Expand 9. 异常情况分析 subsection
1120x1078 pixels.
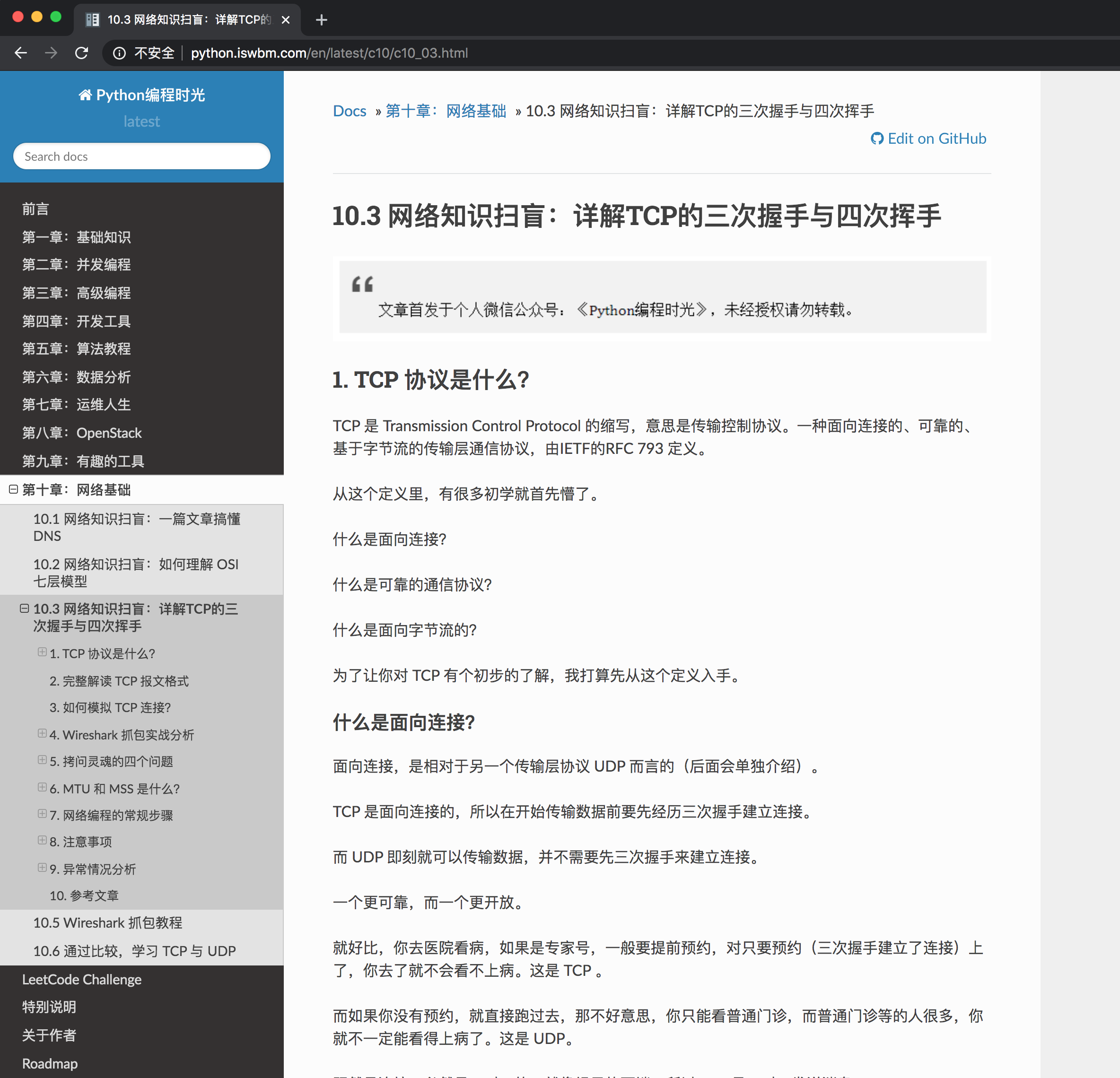(42, 867)
